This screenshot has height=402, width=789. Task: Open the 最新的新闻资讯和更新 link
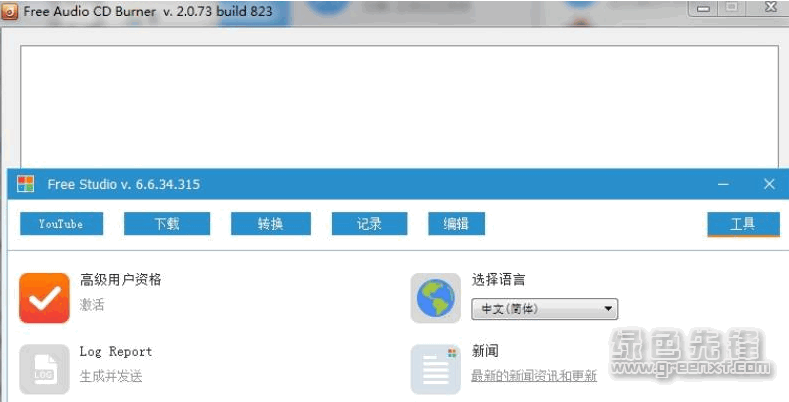click(x=534, y=376)
